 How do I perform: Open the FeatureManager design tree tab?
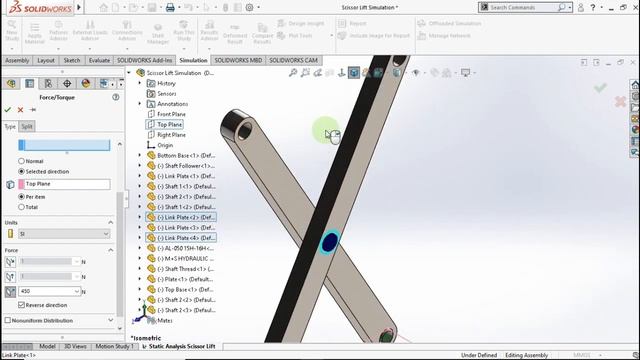(x=11, y=83)
